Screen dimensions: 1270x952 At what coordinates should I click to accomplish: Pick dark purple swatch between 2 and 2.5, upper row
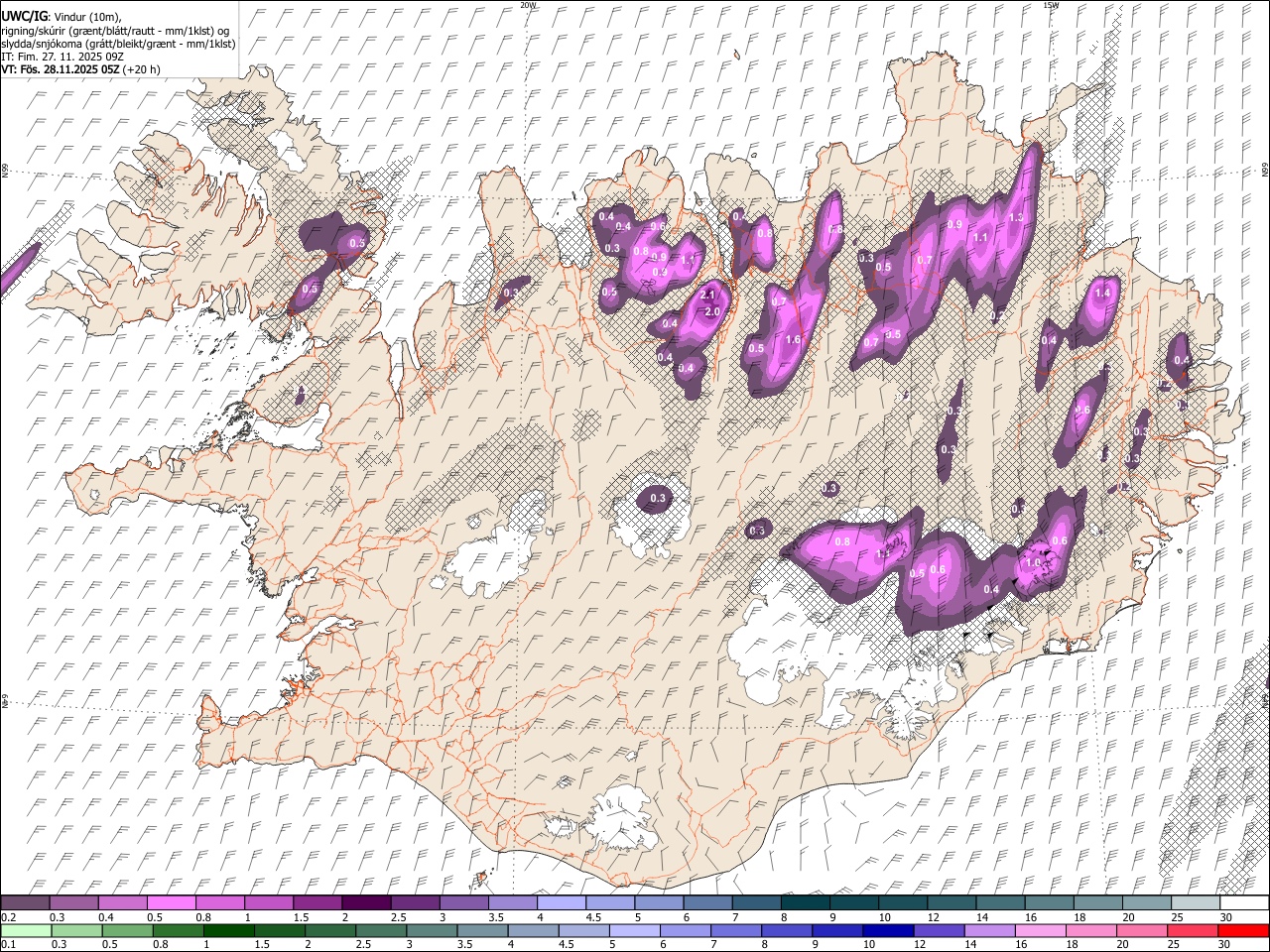[366, 903]
